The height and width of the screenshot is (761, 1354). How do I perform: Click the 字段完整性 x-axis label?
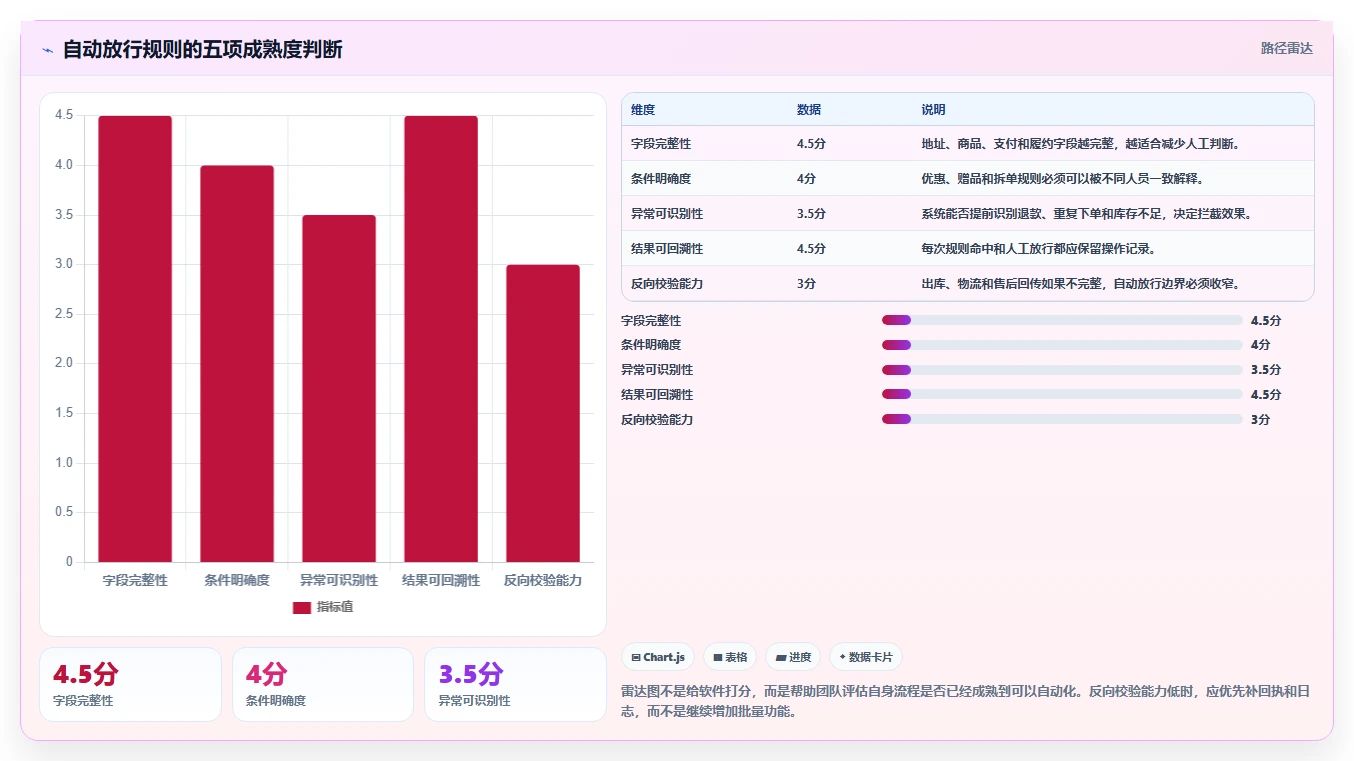pyautogui.click(x=135, y=580)
